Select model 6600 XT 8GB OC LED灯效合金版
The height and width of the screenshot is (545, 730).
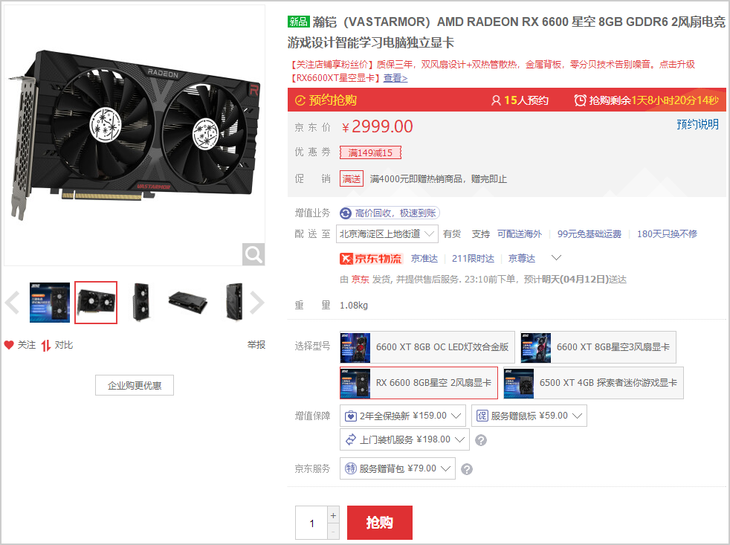427,347
